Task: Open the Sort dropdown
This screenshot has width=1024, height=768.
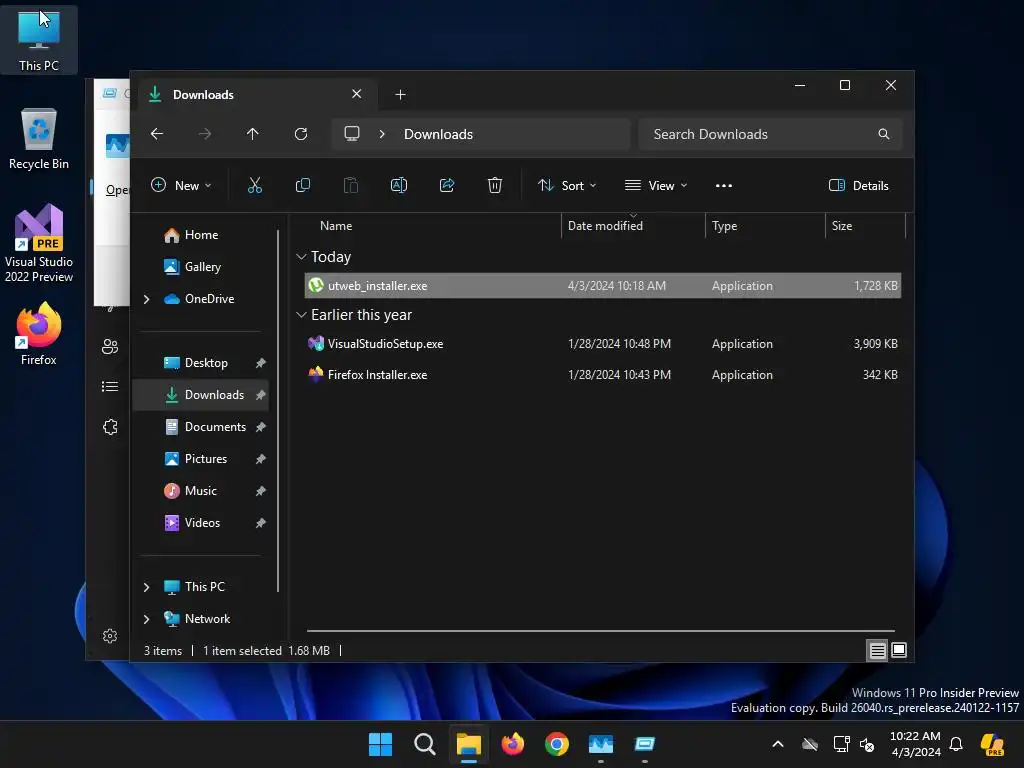Action: [x=567, y=185]
